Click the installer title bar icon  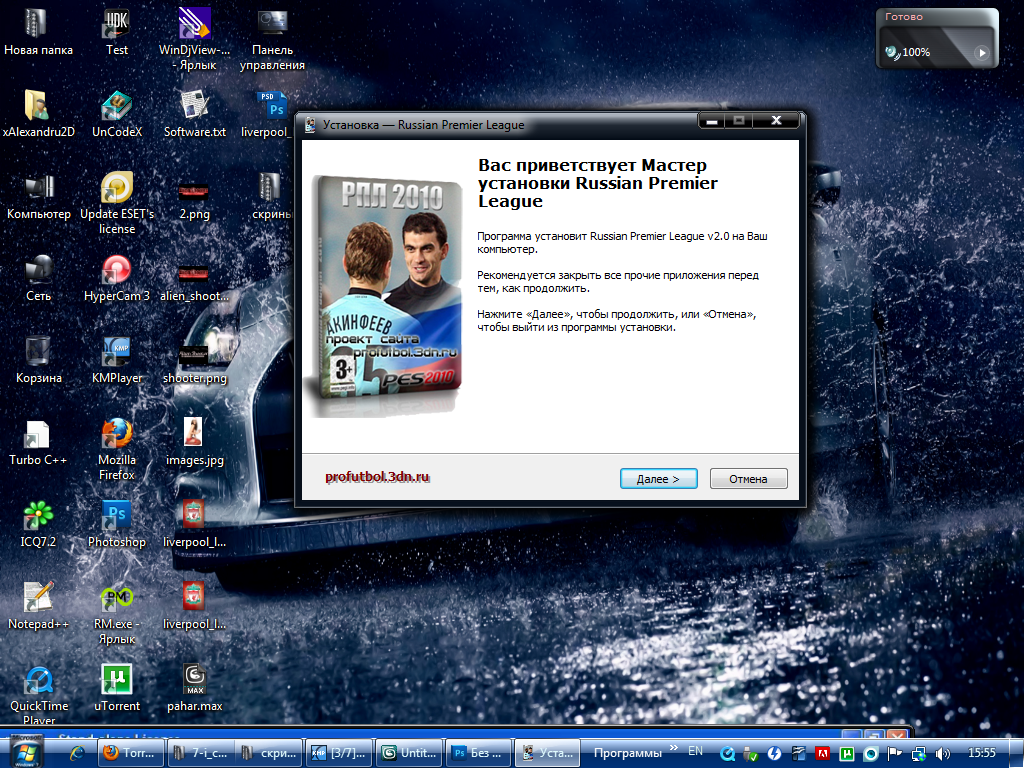[x=311, y=125]
